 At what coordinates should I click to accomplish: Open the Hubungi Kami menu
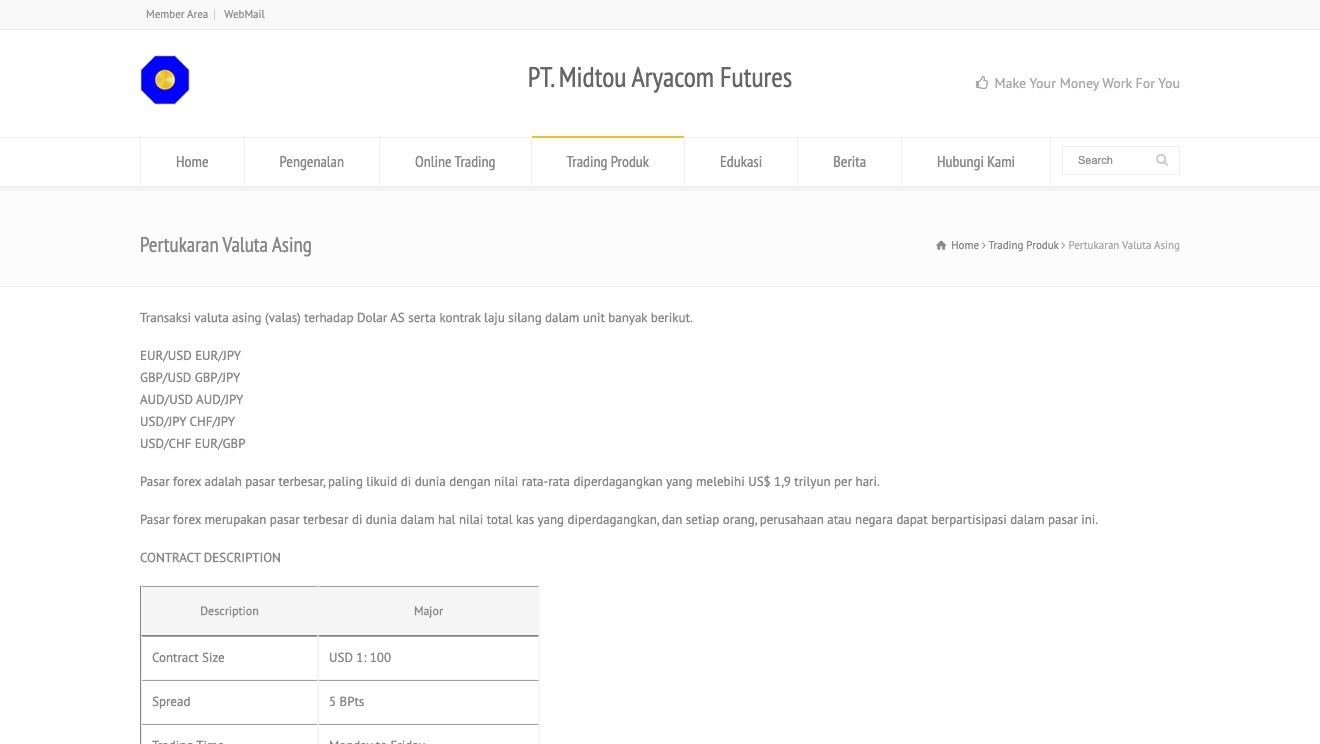(x=976, y=162)
